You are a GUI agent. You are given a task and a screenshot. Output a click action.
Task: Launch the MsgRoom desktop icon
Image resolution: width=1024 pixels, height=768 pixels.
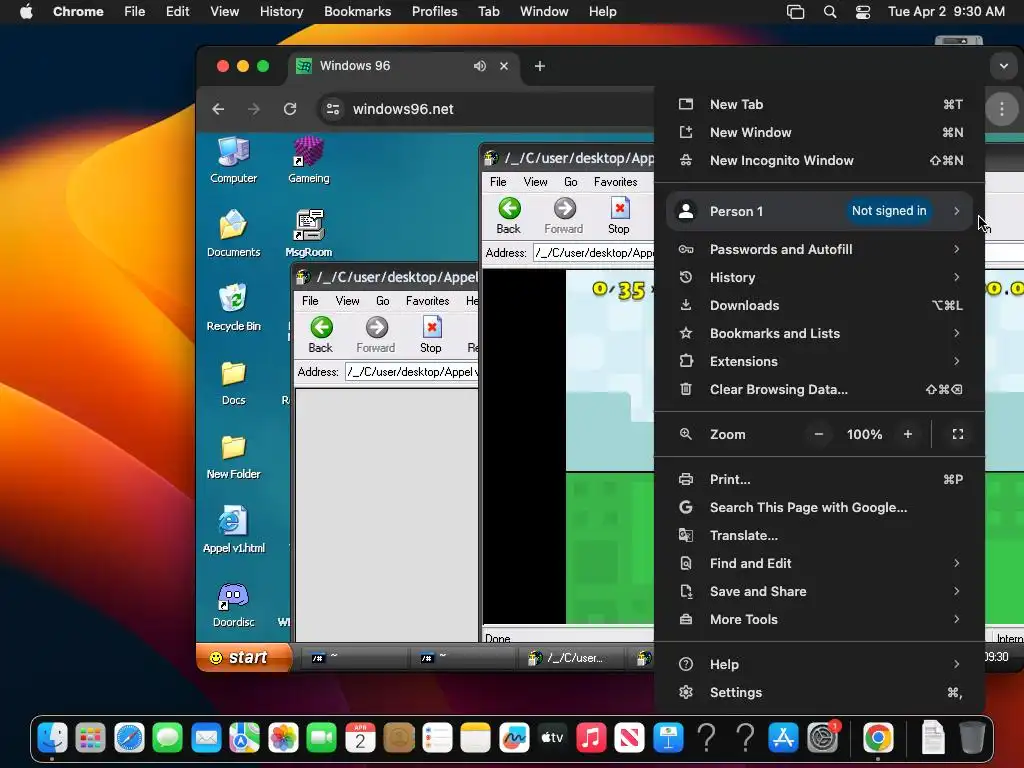point(308,234)
